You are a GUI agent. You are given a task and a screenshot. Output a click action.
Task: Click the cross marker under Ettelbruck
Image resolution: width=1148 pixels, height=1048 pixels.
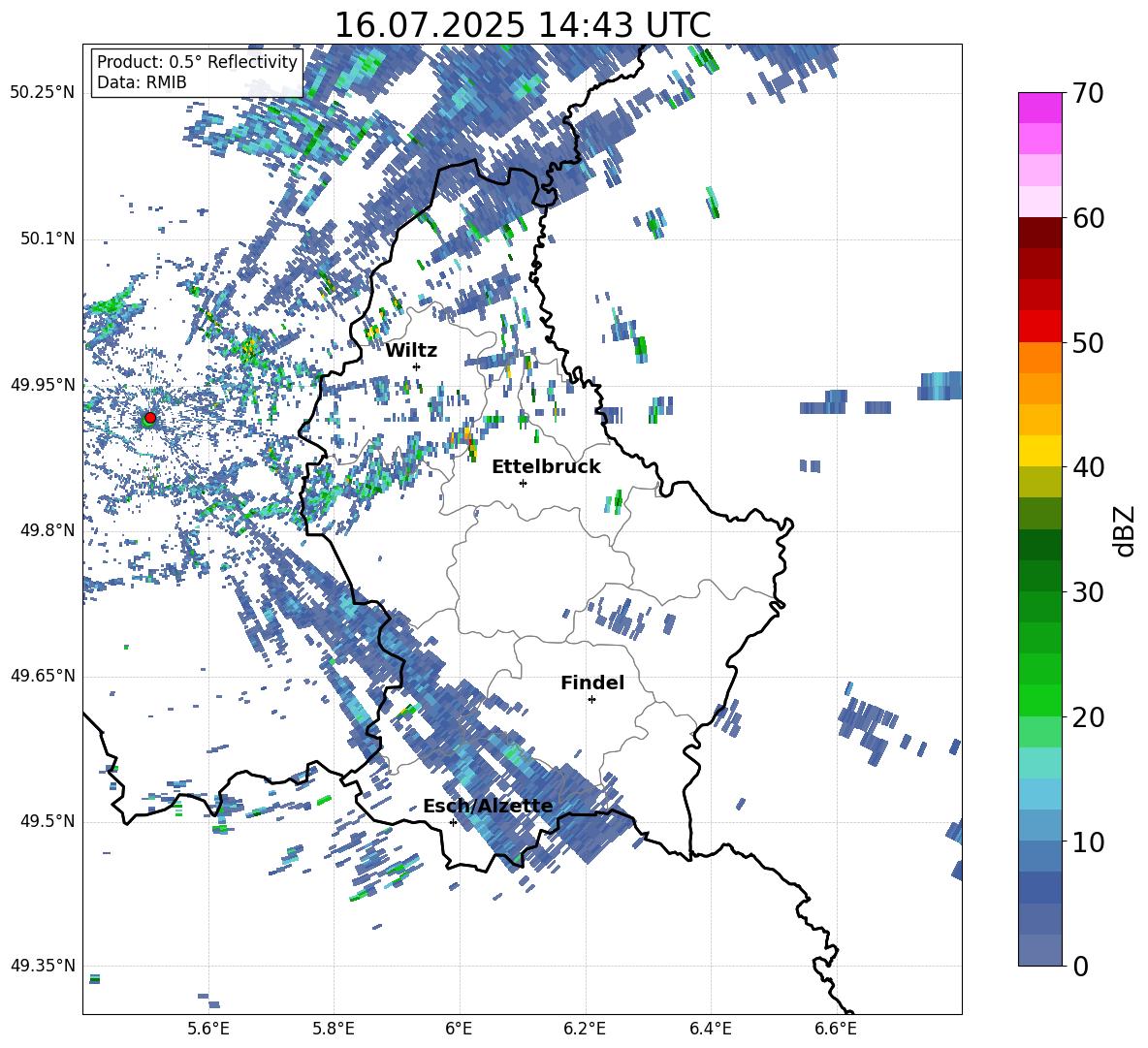click(523, 483)
